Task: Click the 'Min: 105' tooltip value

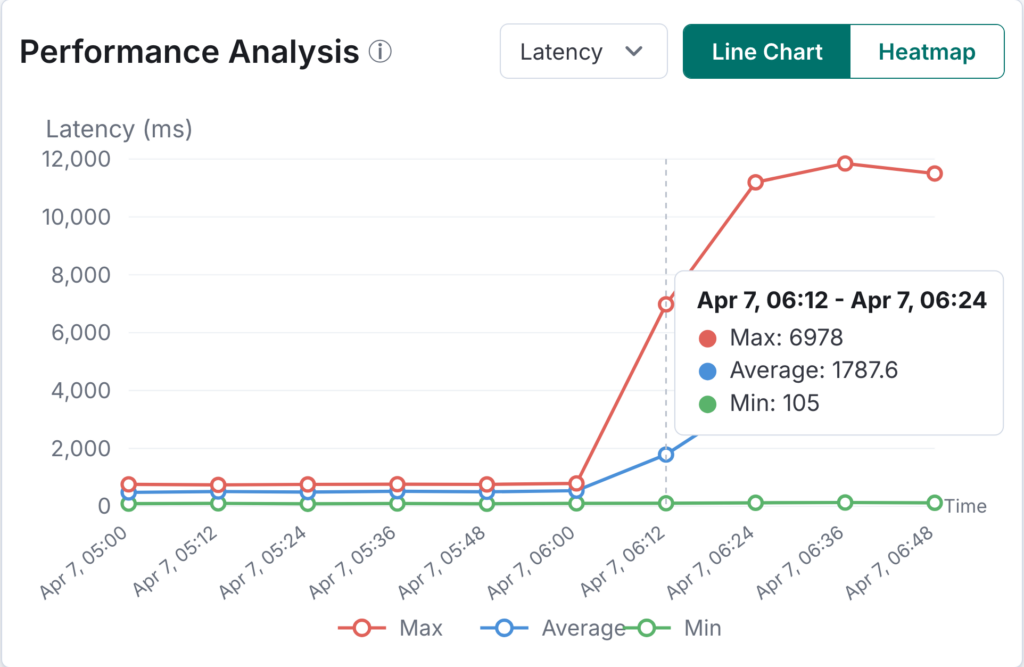Action: tap(774, 403)
